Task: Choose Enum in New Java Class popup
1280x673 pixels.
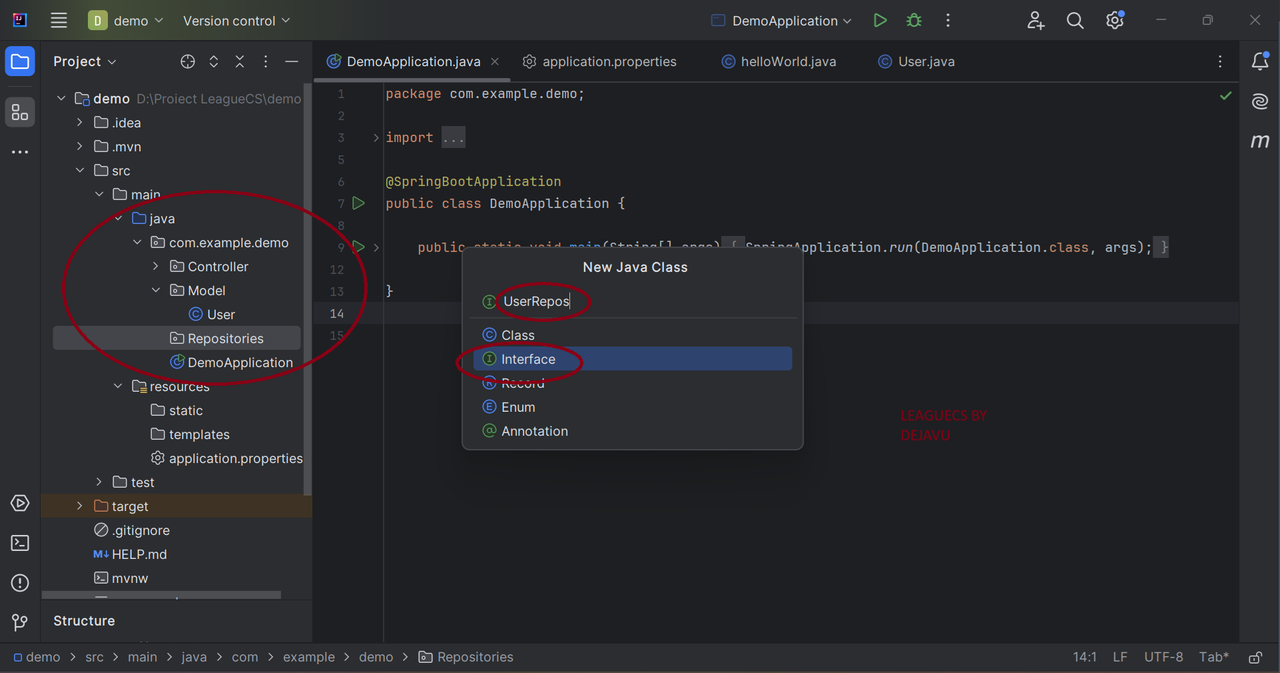Action: pos(632,407)
